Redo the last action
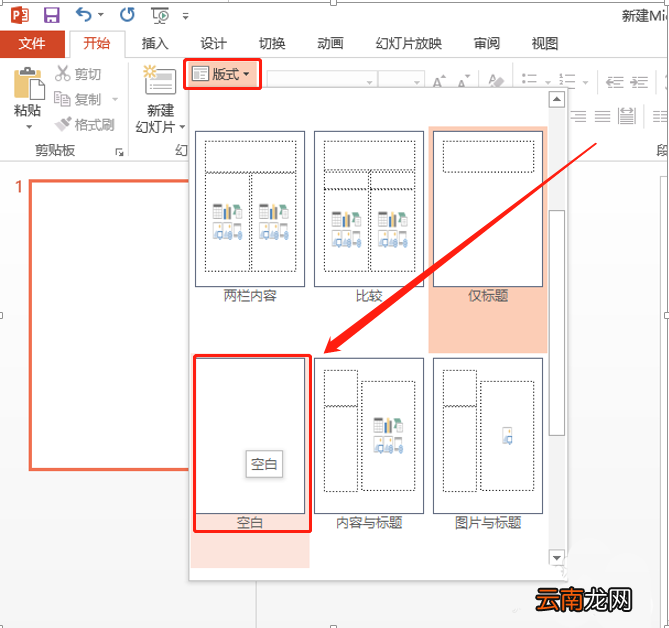The height and width of the screenshot is (628, 669). 127,15
